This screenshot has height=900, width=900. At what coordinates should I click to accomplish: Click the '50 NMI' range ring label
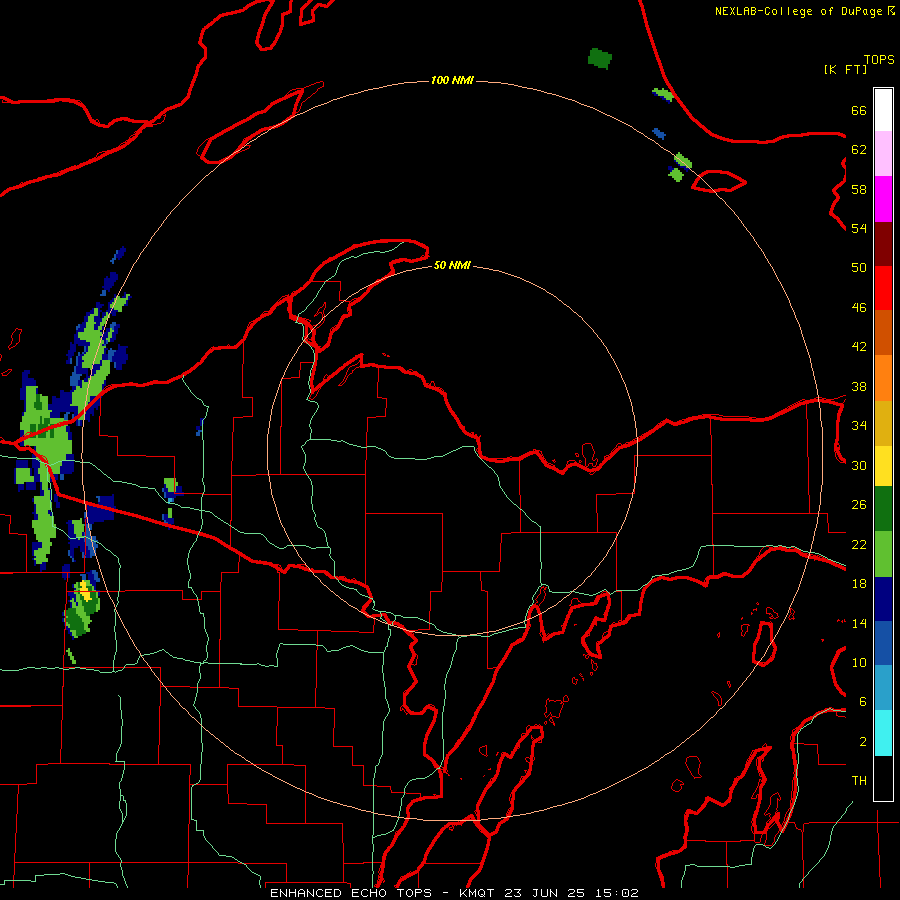[x=452, y=265]
